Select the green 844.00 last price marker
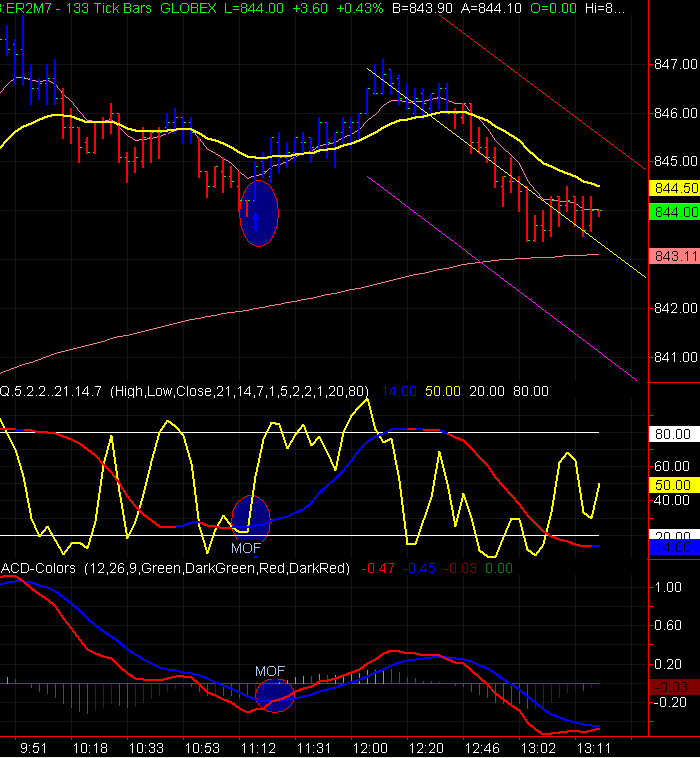 pyautogui.click(x=674, y=212)
